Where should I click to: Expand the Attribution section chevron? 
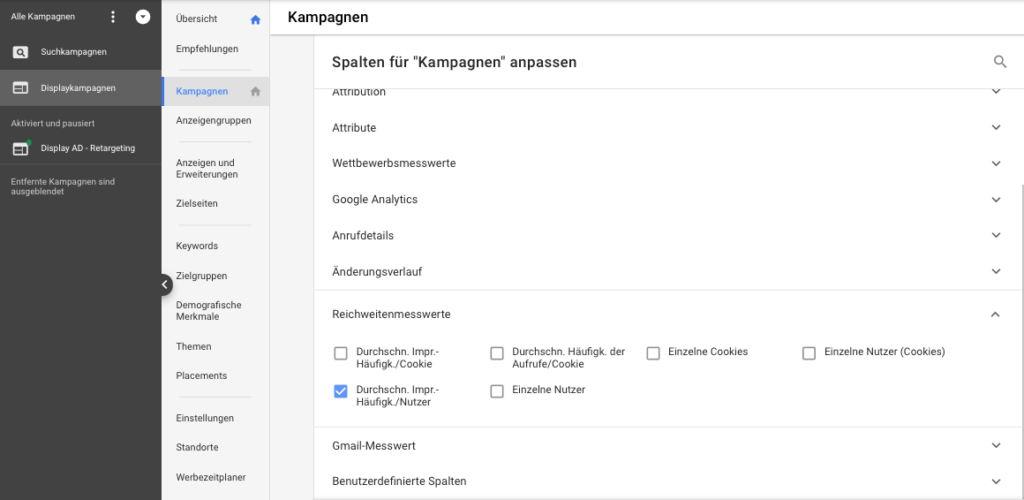pos(996,92)
